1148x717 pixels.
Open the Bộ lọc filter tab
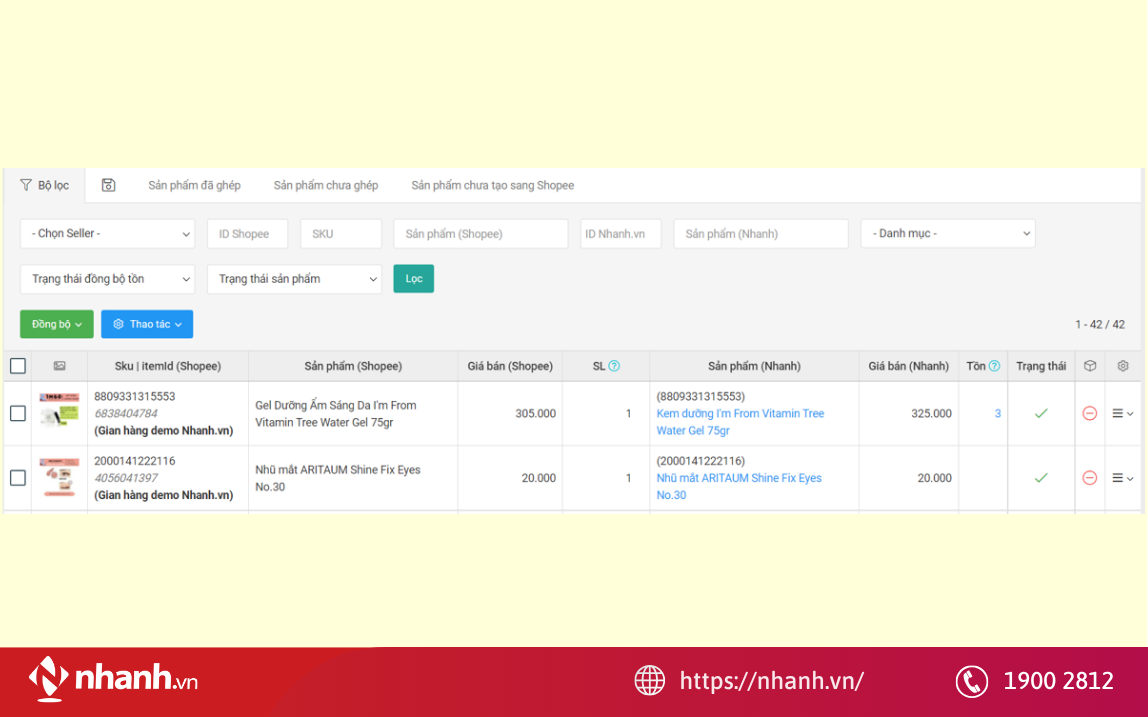tap(45, 185)
